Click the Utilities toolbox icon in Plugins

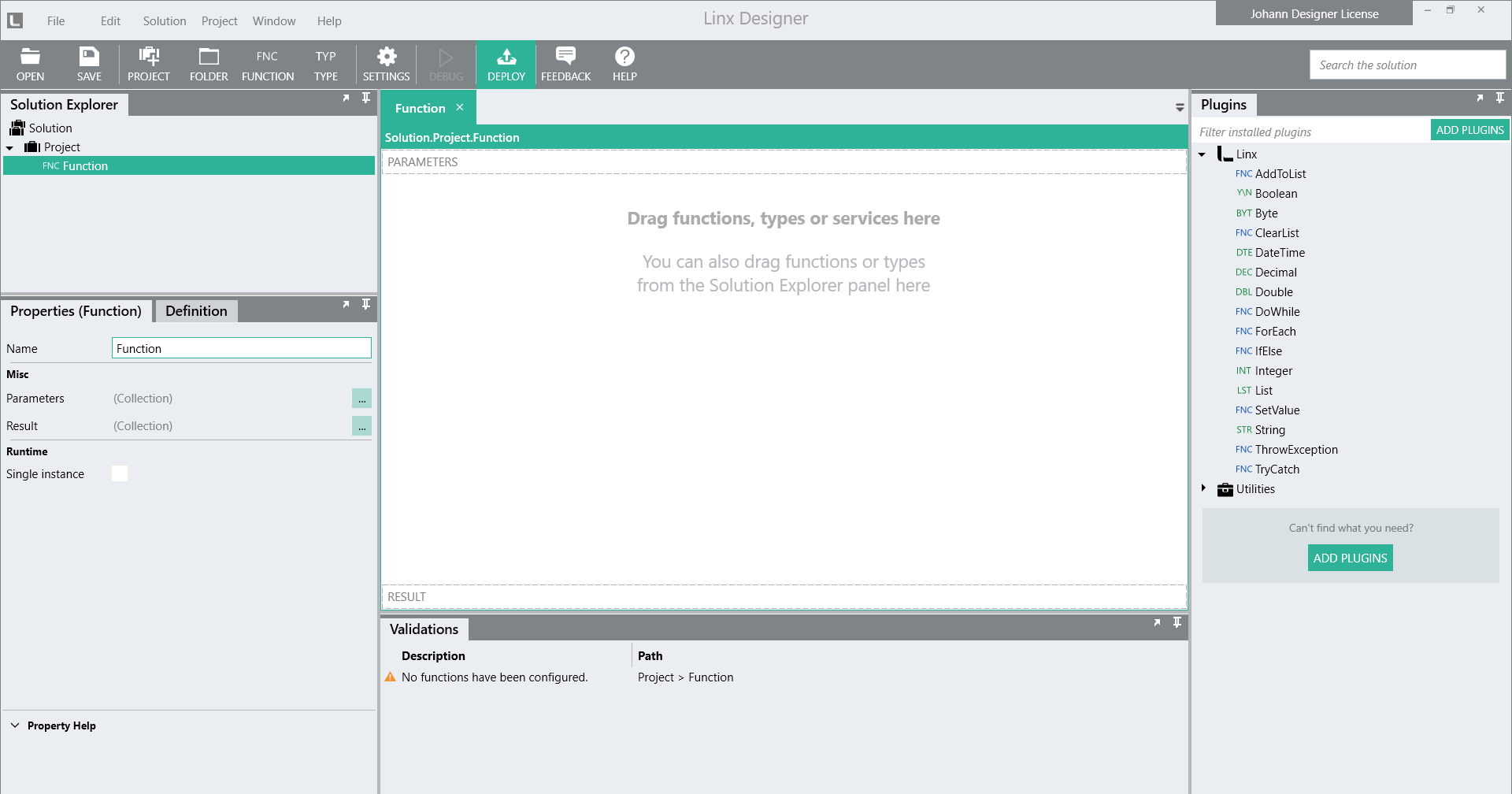[x=1225, y=489]
